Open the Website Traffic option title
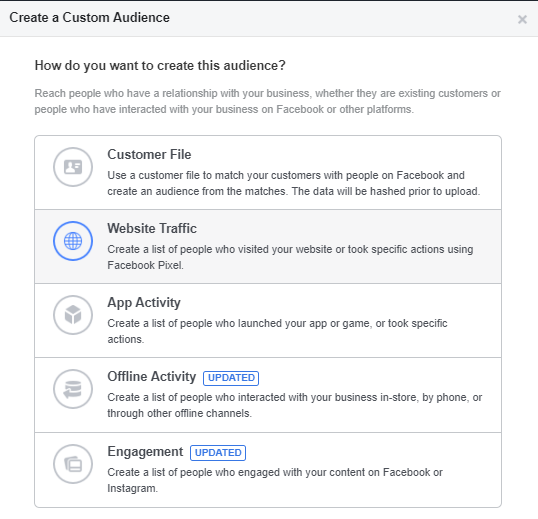538x519 pixels. click(152, 228)
